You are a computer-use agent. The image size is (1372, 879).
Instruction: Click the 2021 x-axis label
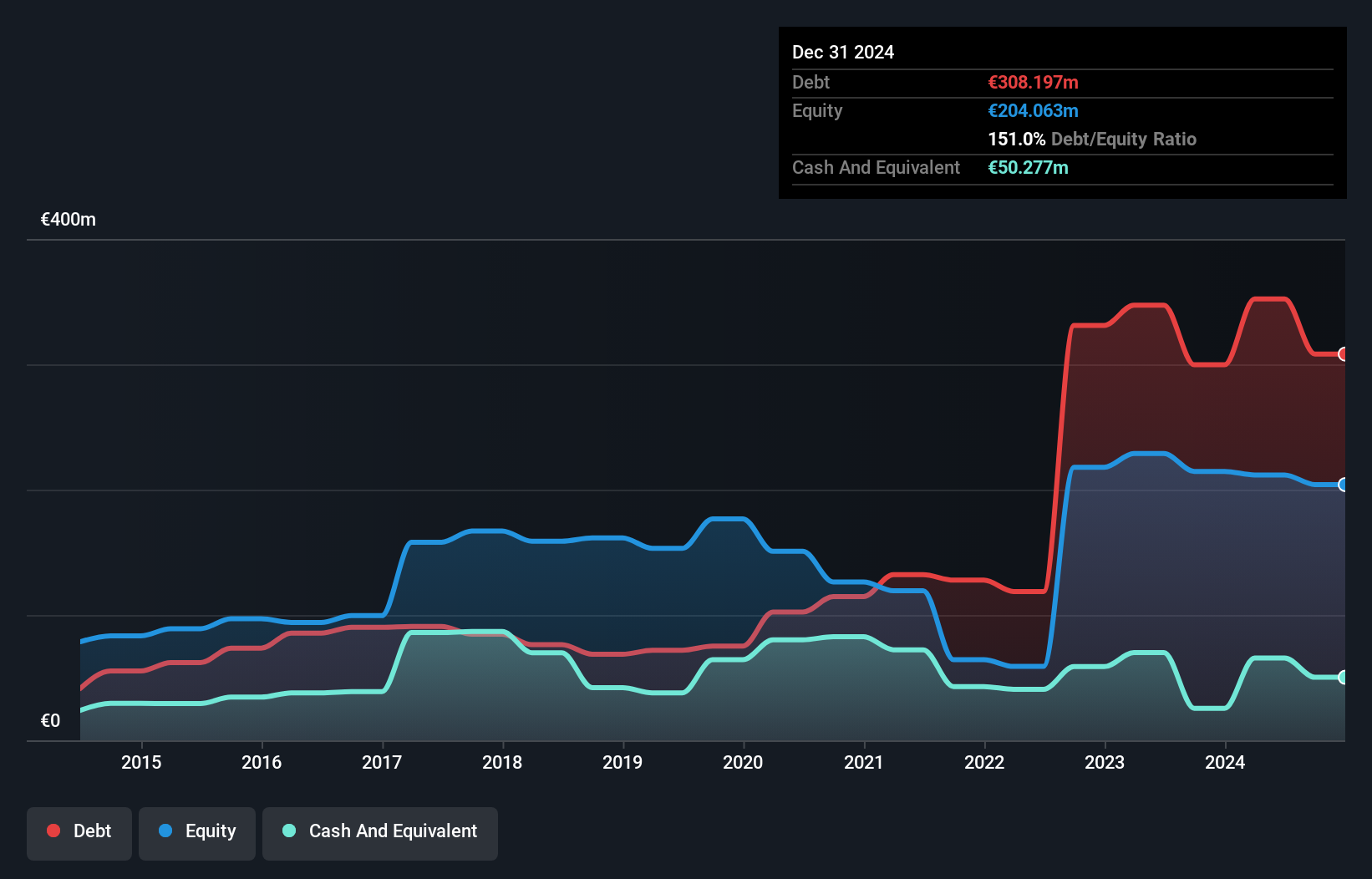[863, 762]
